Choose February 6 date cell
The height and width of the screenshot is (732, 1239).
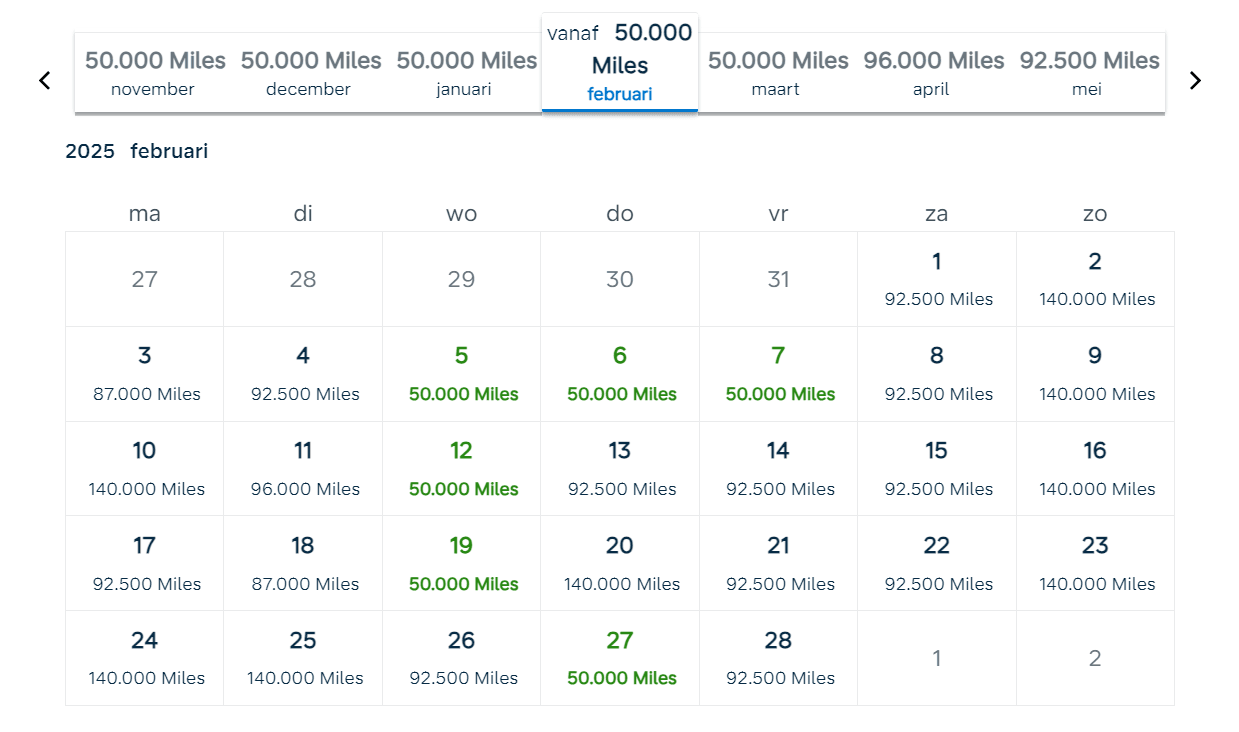coord(620,374)
